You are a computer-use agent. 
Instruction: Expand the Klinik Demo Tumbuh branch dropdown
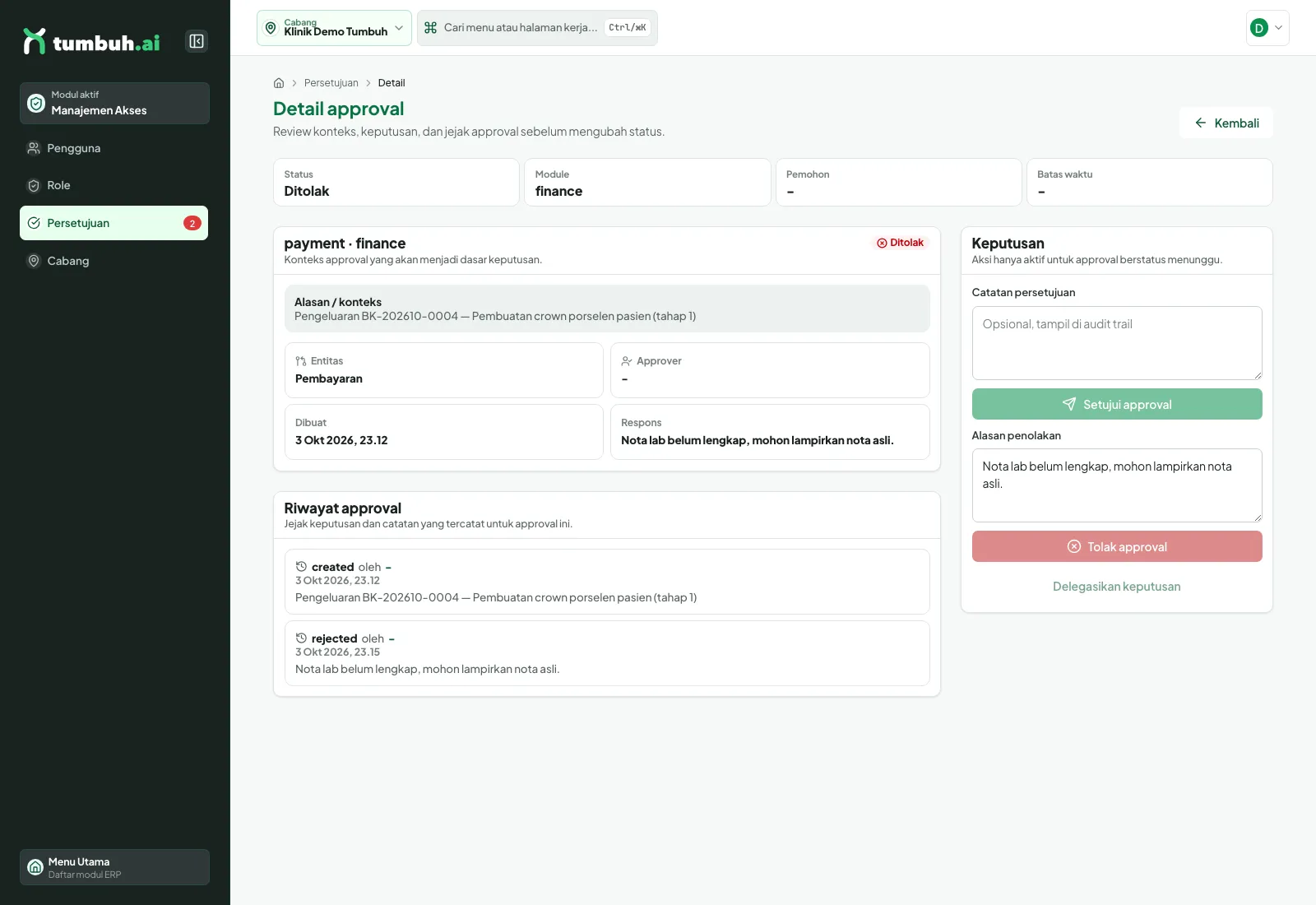(334, 28)
